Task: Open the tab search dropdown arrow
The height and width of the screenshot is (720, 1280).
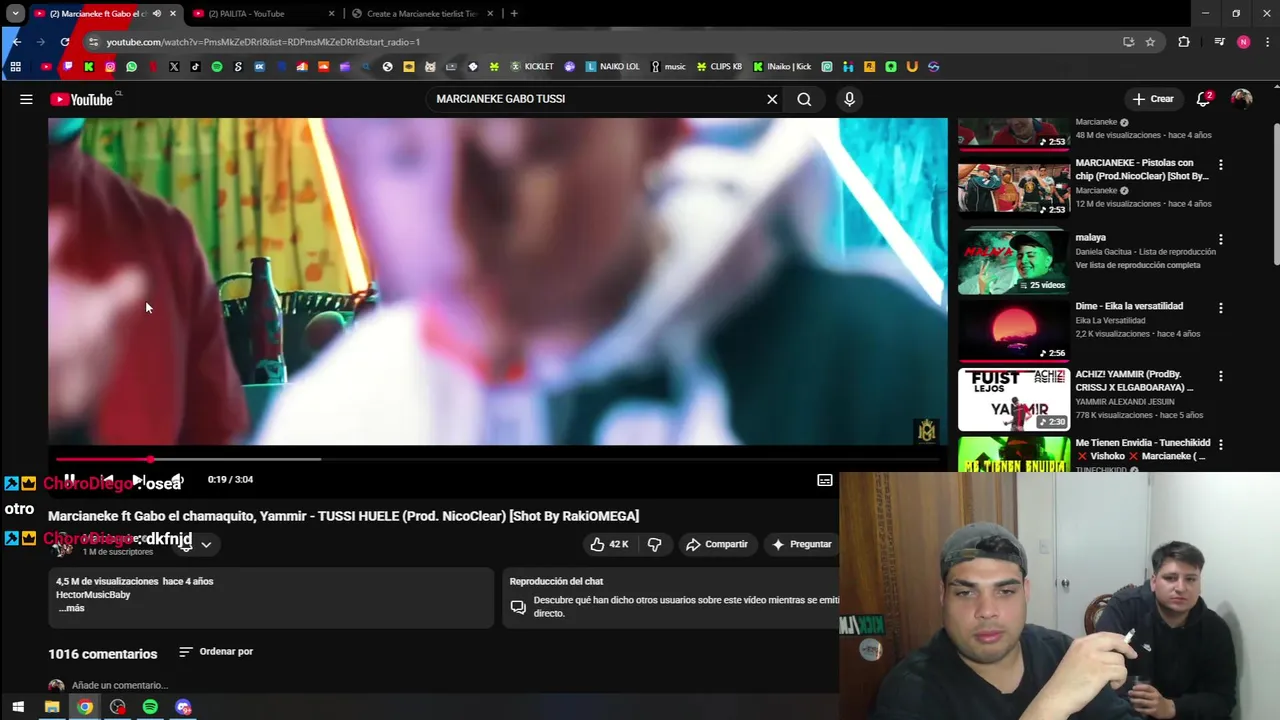Action: 15,13
